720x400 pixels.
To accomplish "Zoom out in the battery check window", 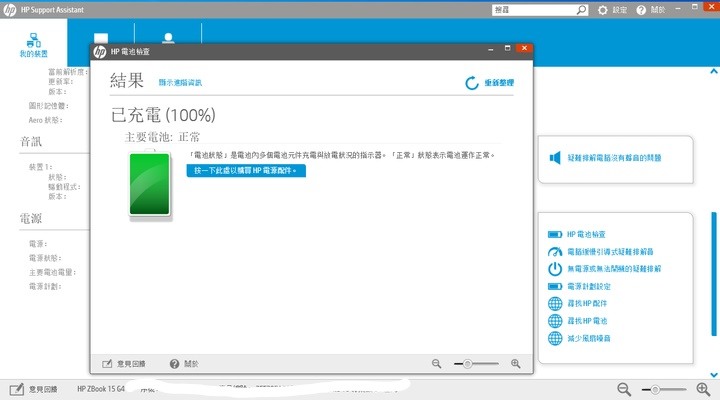I will tap(436, 364).
